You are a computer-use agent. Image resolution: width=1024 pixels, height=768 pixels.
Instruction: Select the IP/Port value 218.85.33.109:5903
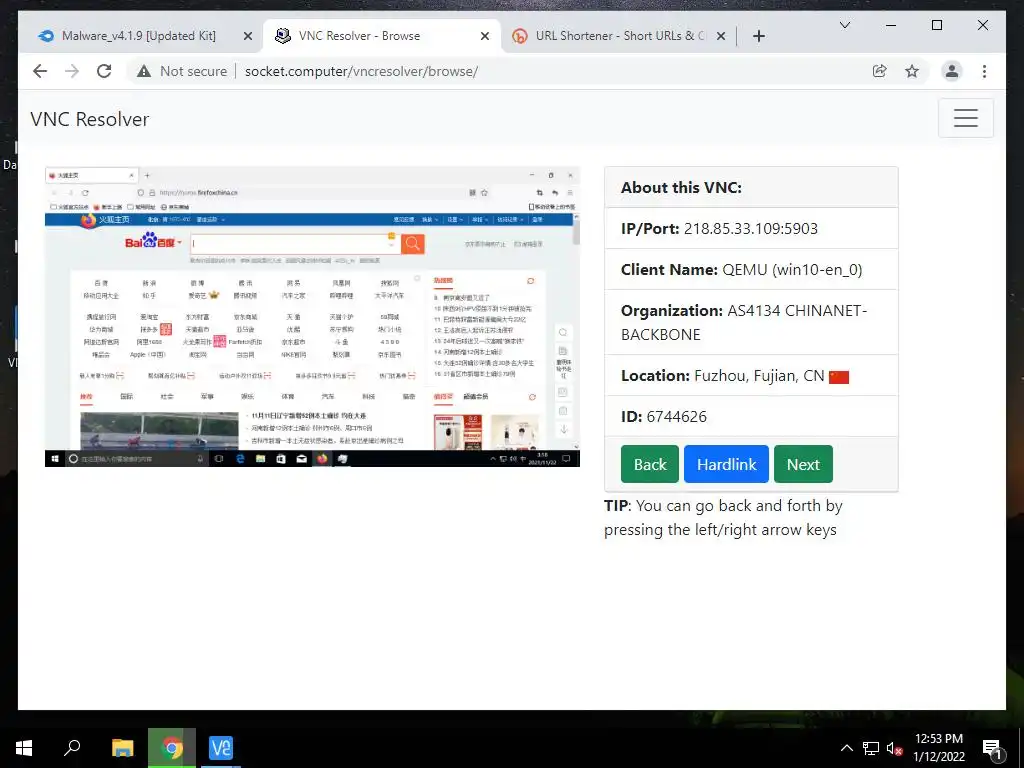pos(750,229)
